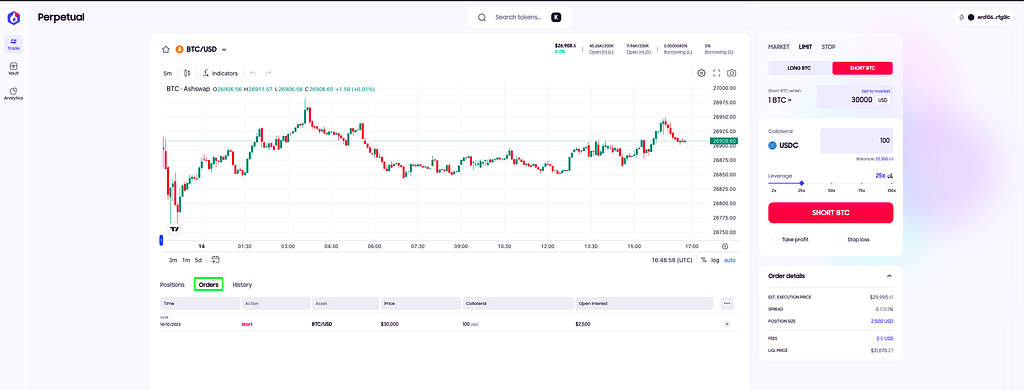Screen dimensions: 1024x390
Task: Set the leverage slider to 50x
Action: tap(831, 184)
